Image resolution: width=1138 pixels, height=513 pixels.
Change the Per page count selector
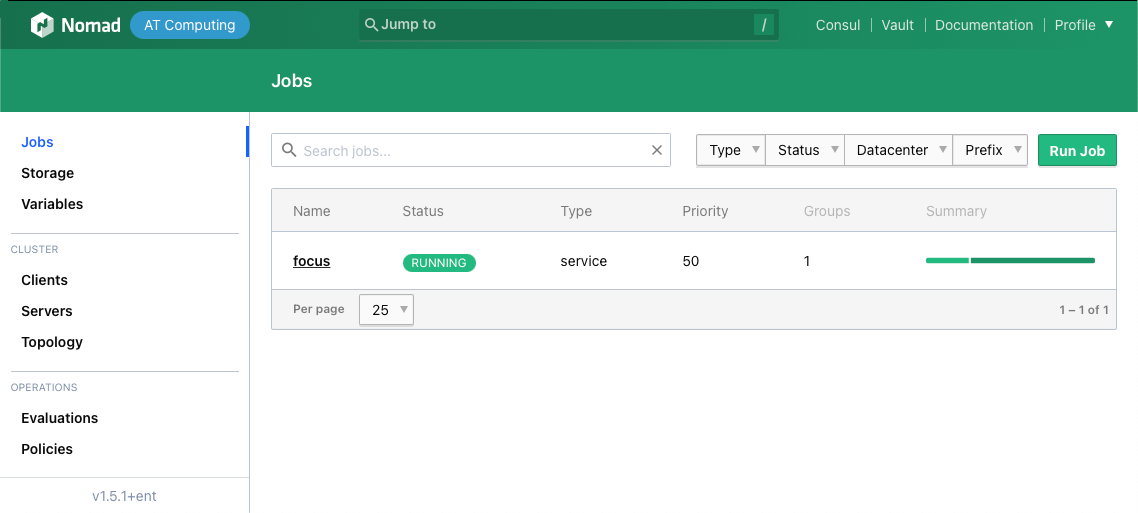pyautogui.click(x=386, y=310)
